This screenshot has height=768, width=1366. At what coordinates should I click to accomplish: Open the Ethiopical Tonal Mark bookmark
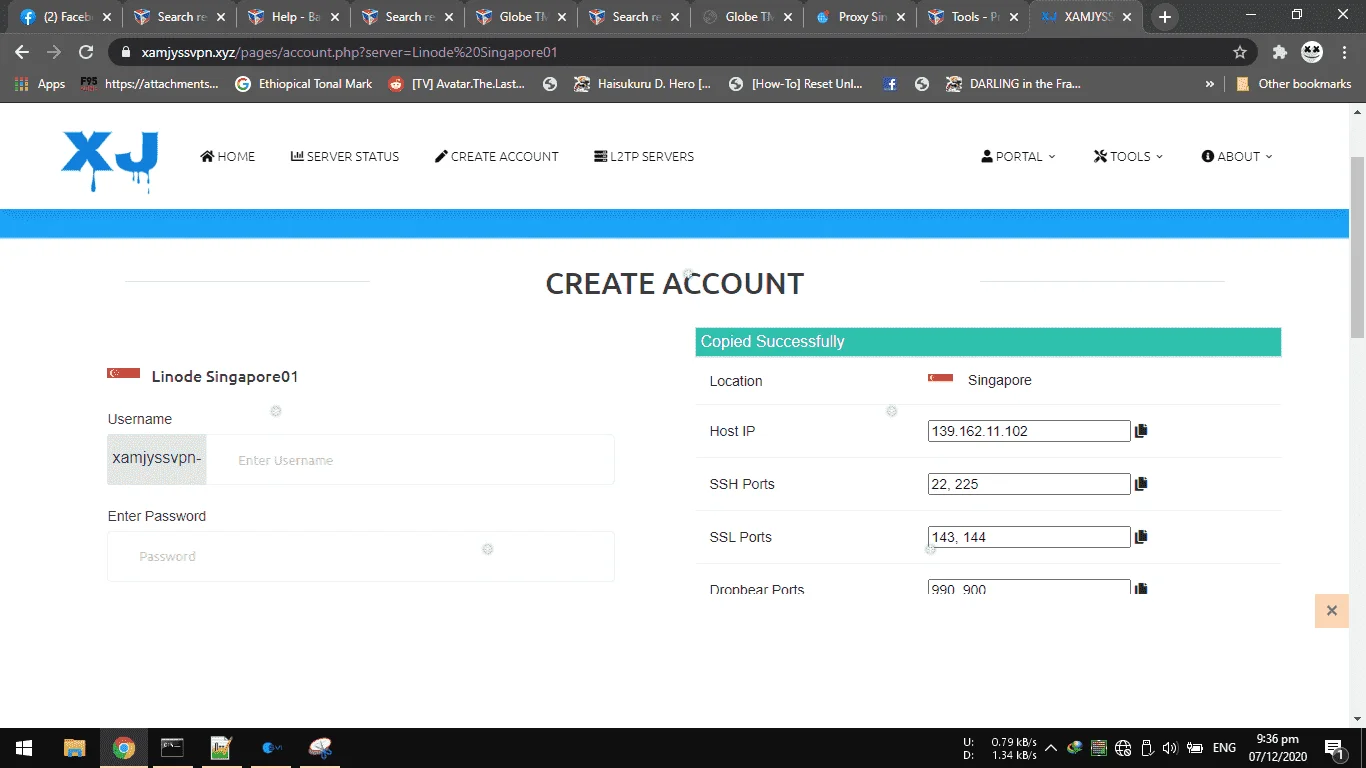[x=304, y=84]
